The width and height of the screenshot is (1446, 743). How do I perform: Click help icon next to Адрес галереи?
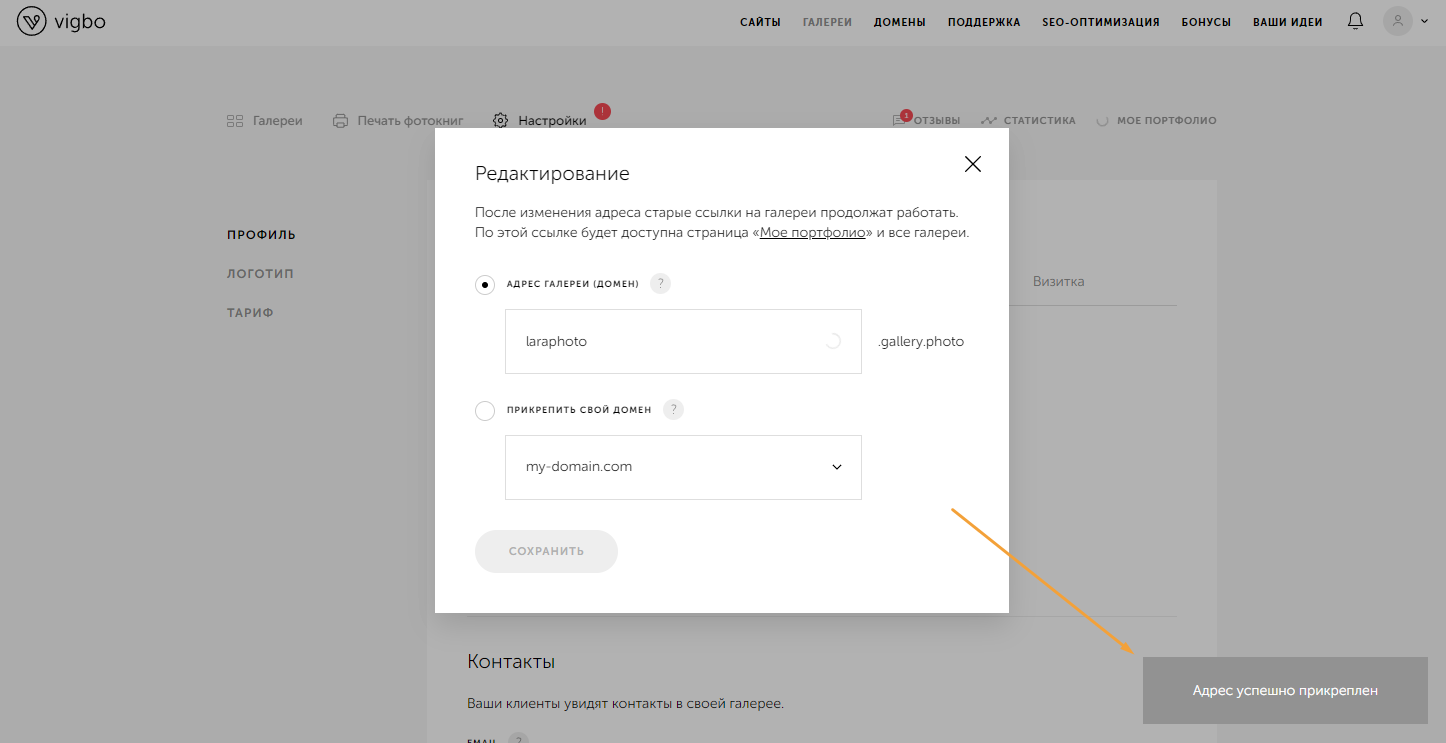(660, 284)
